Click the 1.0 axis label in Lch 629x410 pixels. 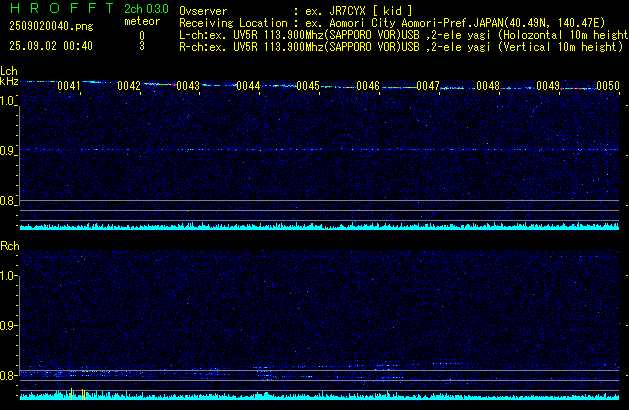pyautogui.click(x=7, y=101)
